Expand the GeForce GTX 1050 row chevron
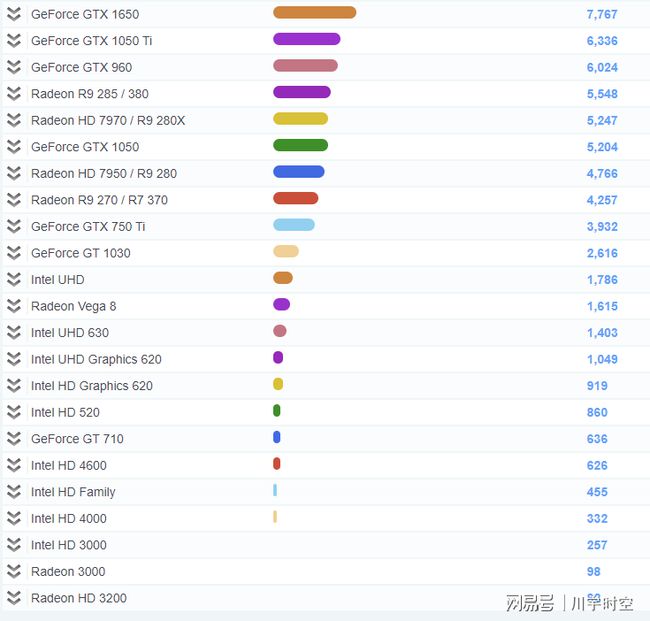This screenshot has height=621, width=650. coord(14,147)
